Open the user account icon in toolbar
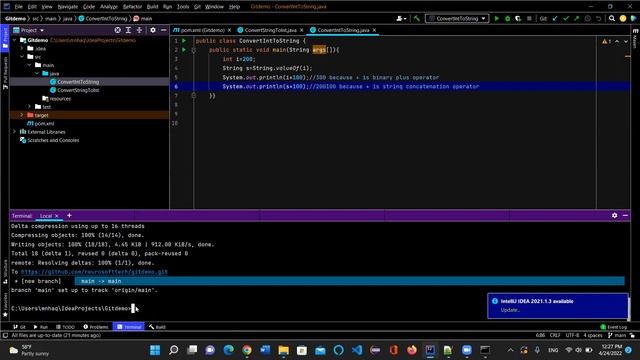The height and width of the screenshot is (360, 640). [x=401, y=18]
